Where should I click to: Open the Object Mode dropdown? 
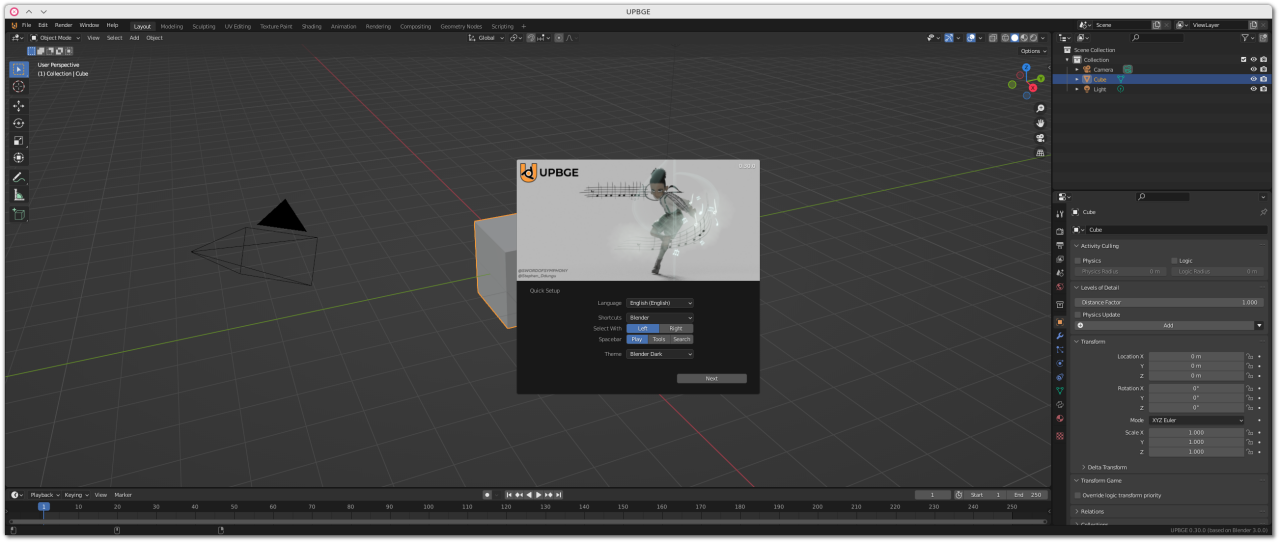point(55,38)
